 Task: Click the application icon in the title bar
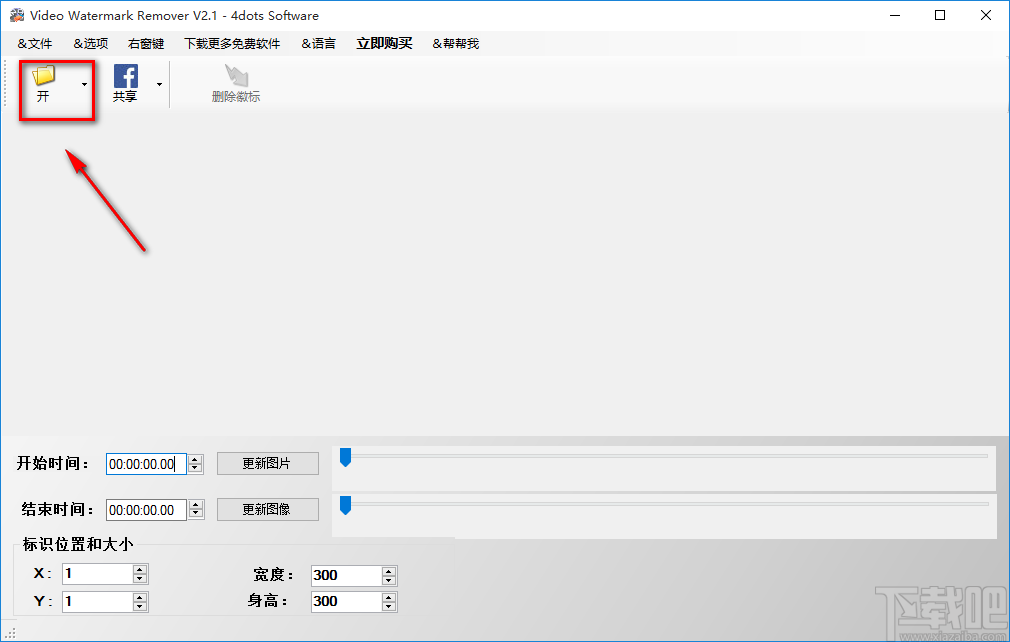tap(16, 15)
